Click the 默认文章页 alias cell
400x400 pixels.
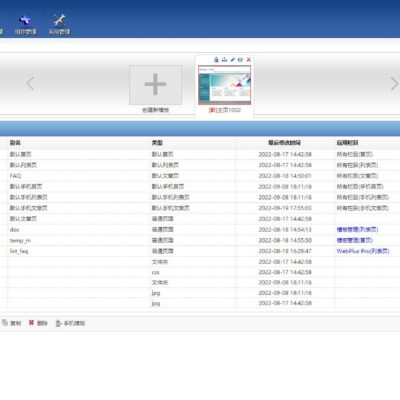23,219
